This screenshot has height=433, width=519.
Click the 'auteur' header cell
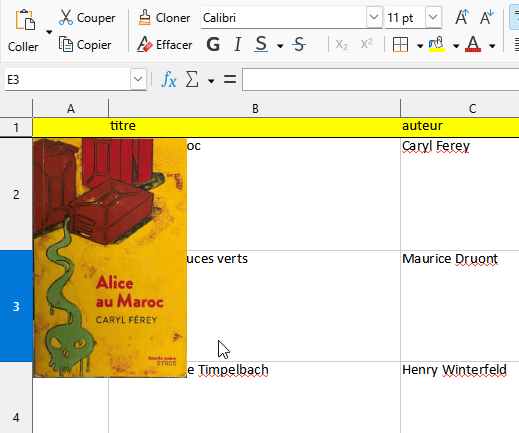(x=460, y=127)
